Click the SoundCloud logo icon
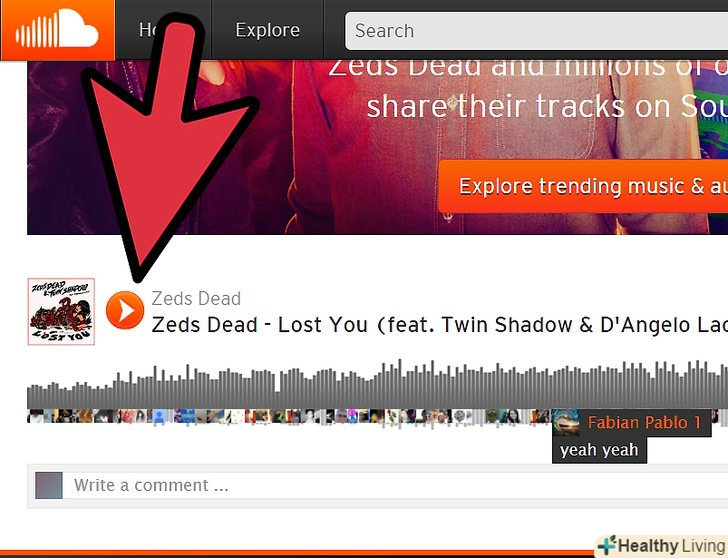728x558 pixels. pyautogui.click(x=57, y=30)
